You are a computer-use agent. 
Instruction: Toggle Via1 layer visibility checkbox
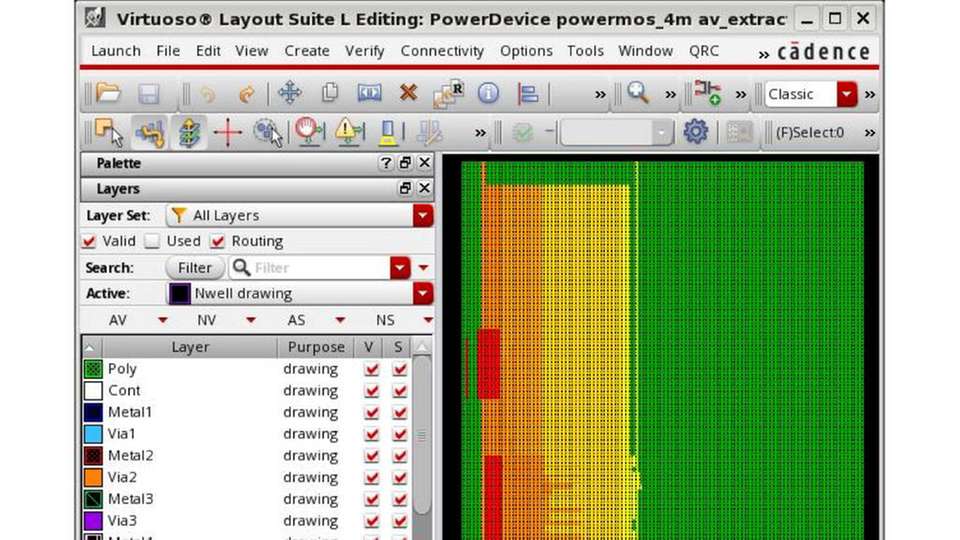click(371, 434)
